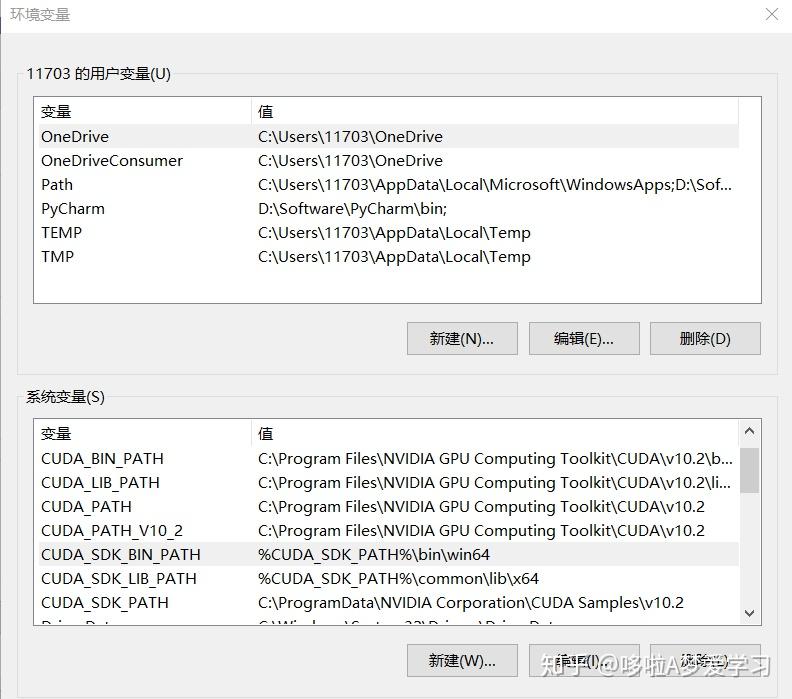Select CUDA_SDK_PATH system variable
Image resolution: width=792 pixels, height=699 pixels.
[x=105, y=603]
